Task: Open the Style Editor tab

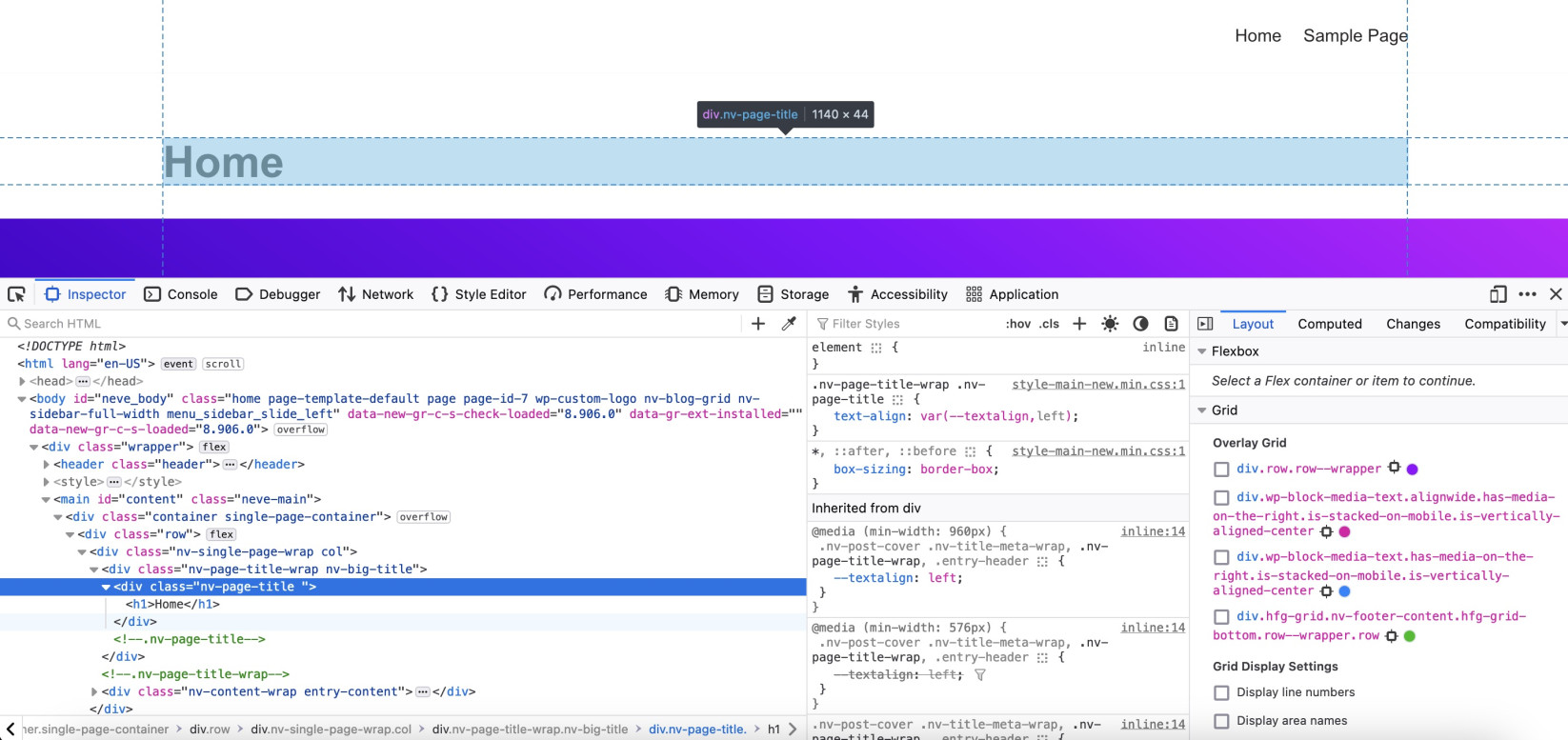Action: [x=478, y=294]
